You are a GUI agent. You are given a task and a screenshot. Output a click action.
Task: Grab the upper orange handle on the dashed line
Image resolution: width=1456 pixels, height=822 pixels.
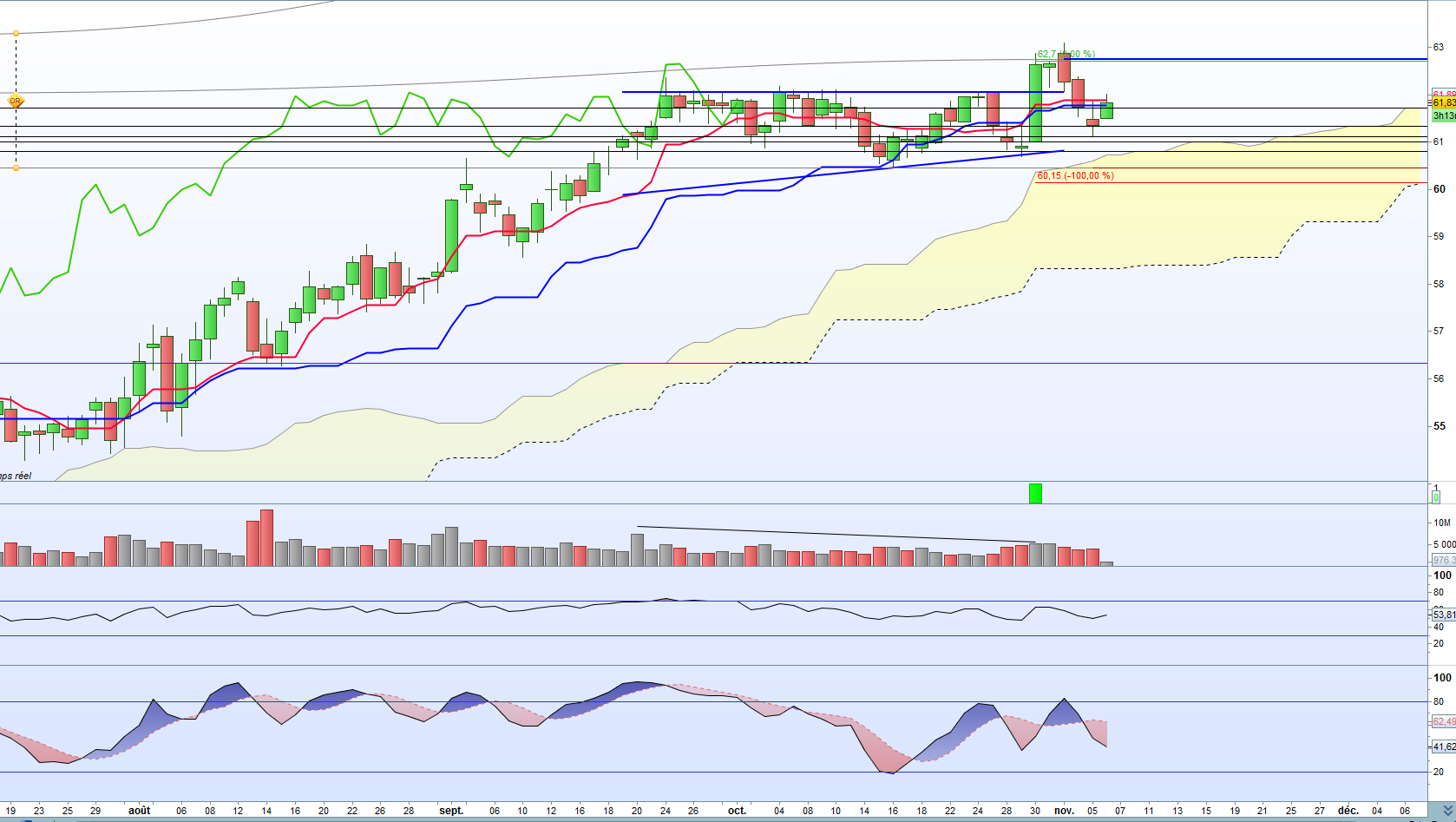click(16, 34)
